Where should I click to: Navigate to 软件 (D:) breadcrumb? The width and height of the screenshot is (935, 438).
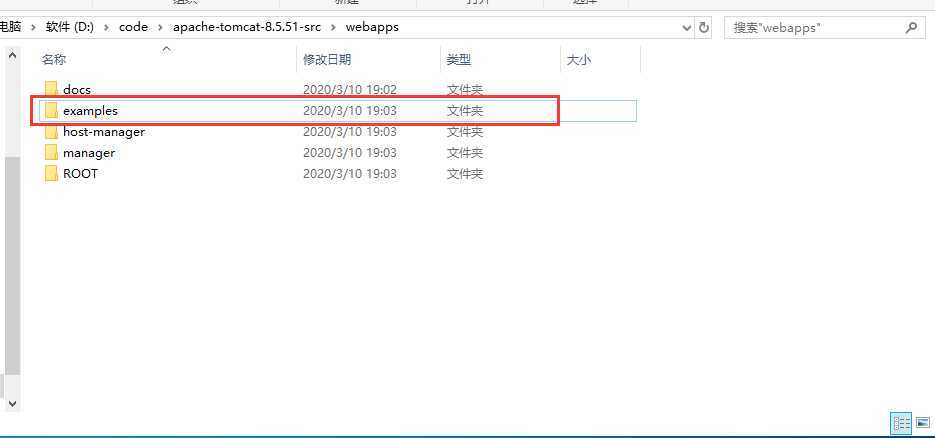(70, 27)
